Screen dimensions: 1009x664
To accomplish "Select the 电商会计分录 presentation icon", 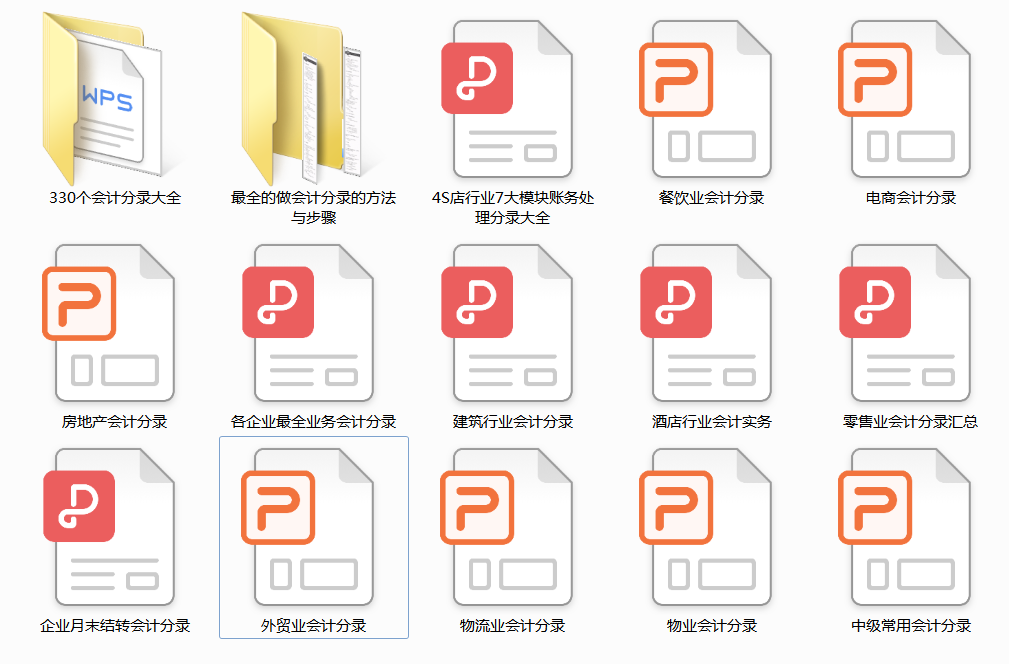I will pos(905,99).
